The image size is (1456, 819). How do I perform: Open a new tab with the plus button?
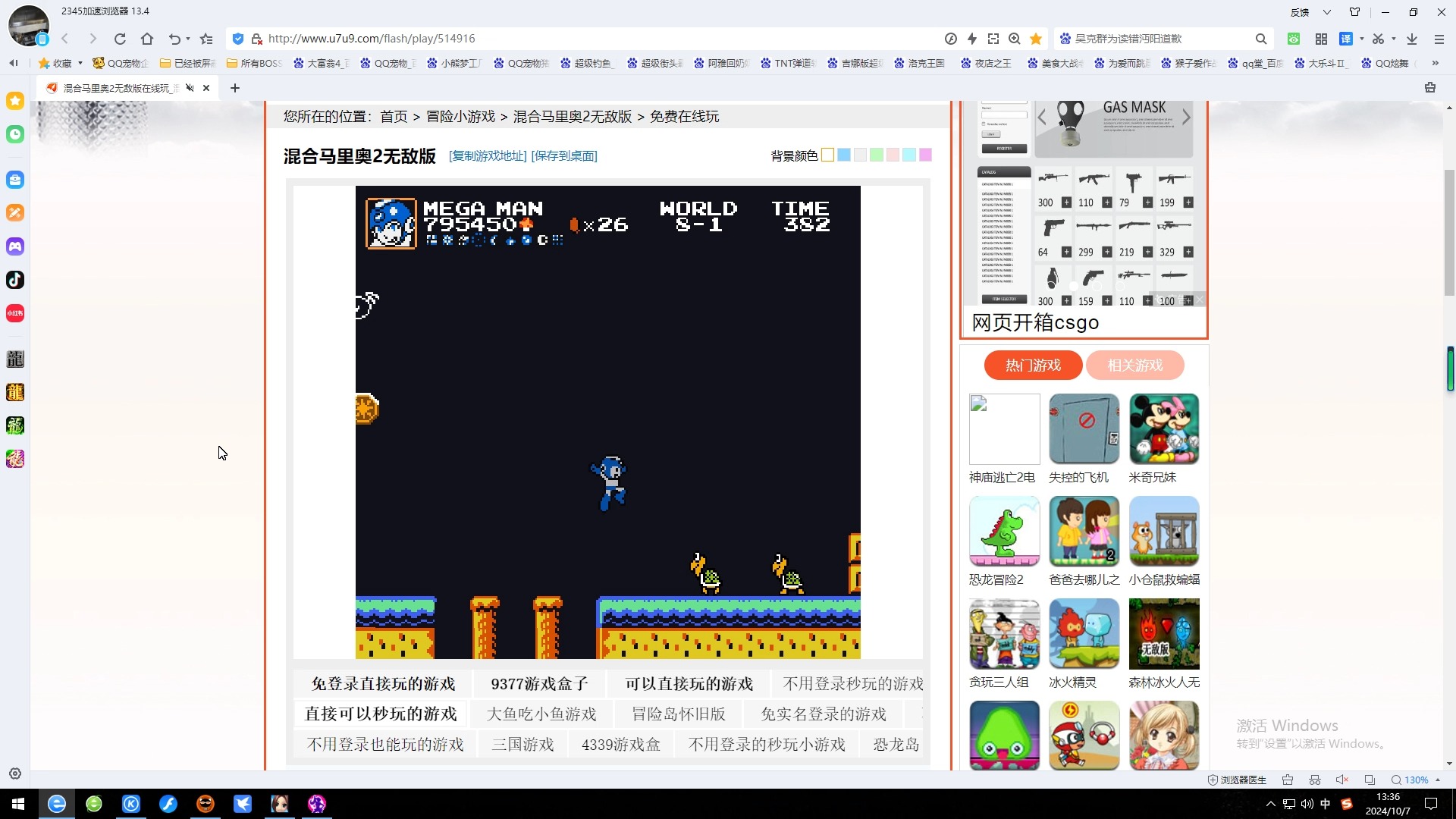[235, 88]
